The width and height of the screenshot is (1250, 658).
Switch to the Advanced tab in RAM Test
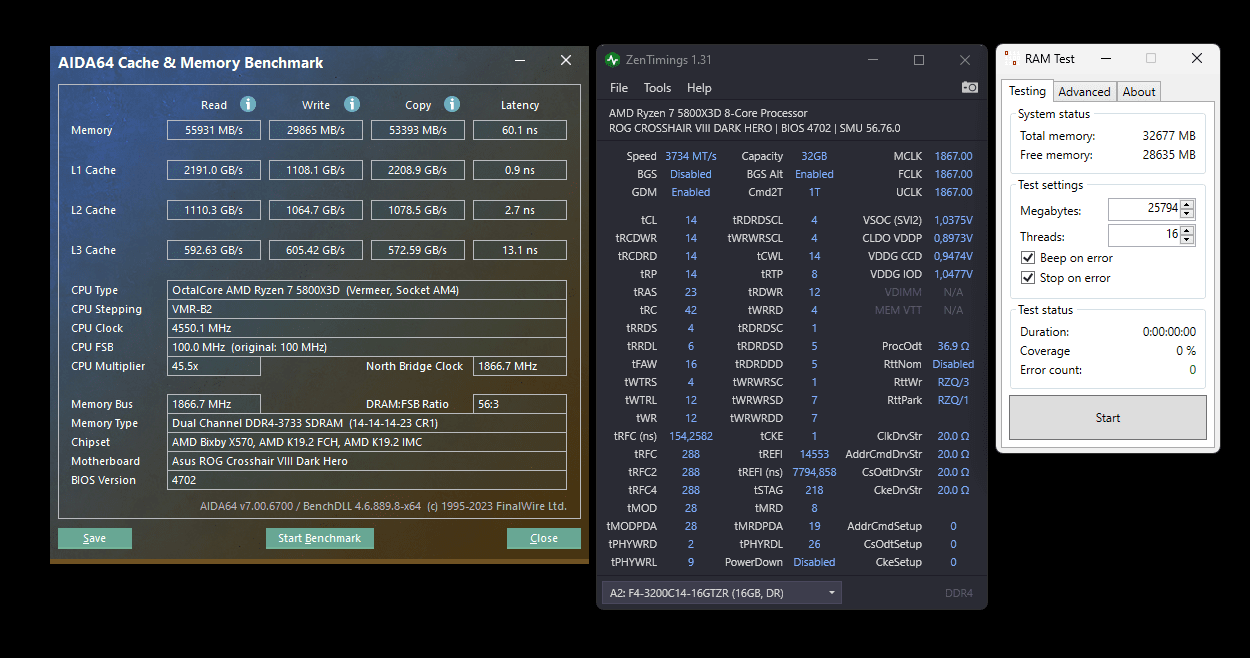1084,92
